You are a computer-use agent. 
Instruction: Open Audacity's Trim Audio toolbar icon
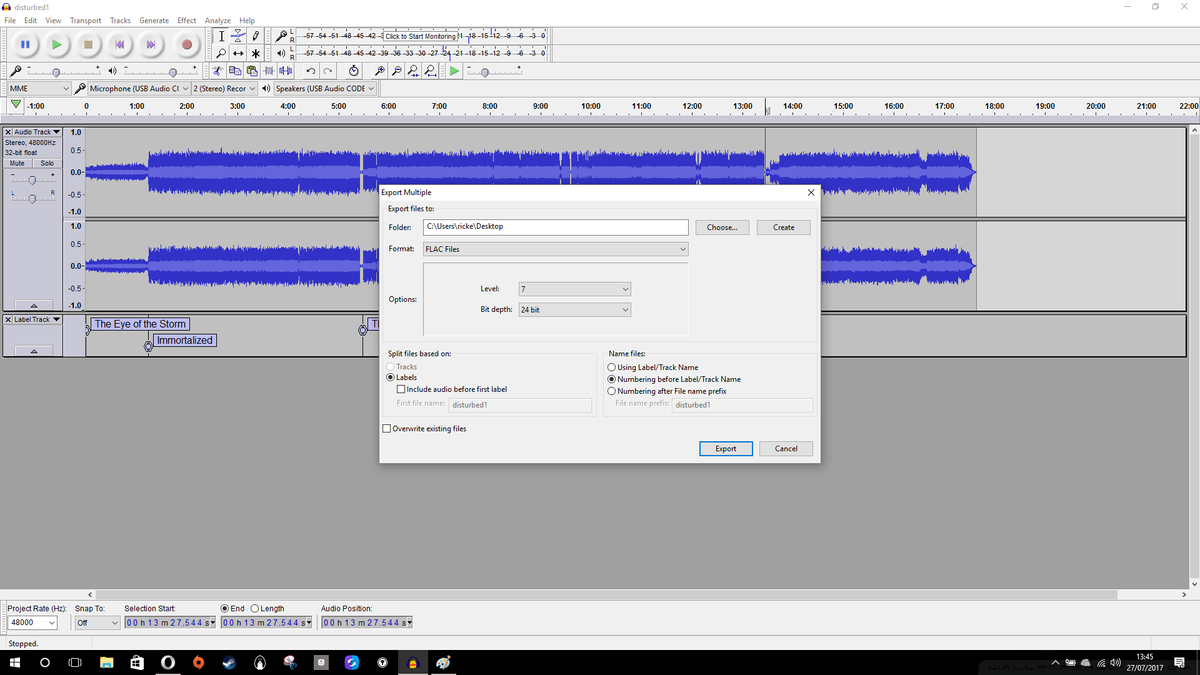(269, 70)
